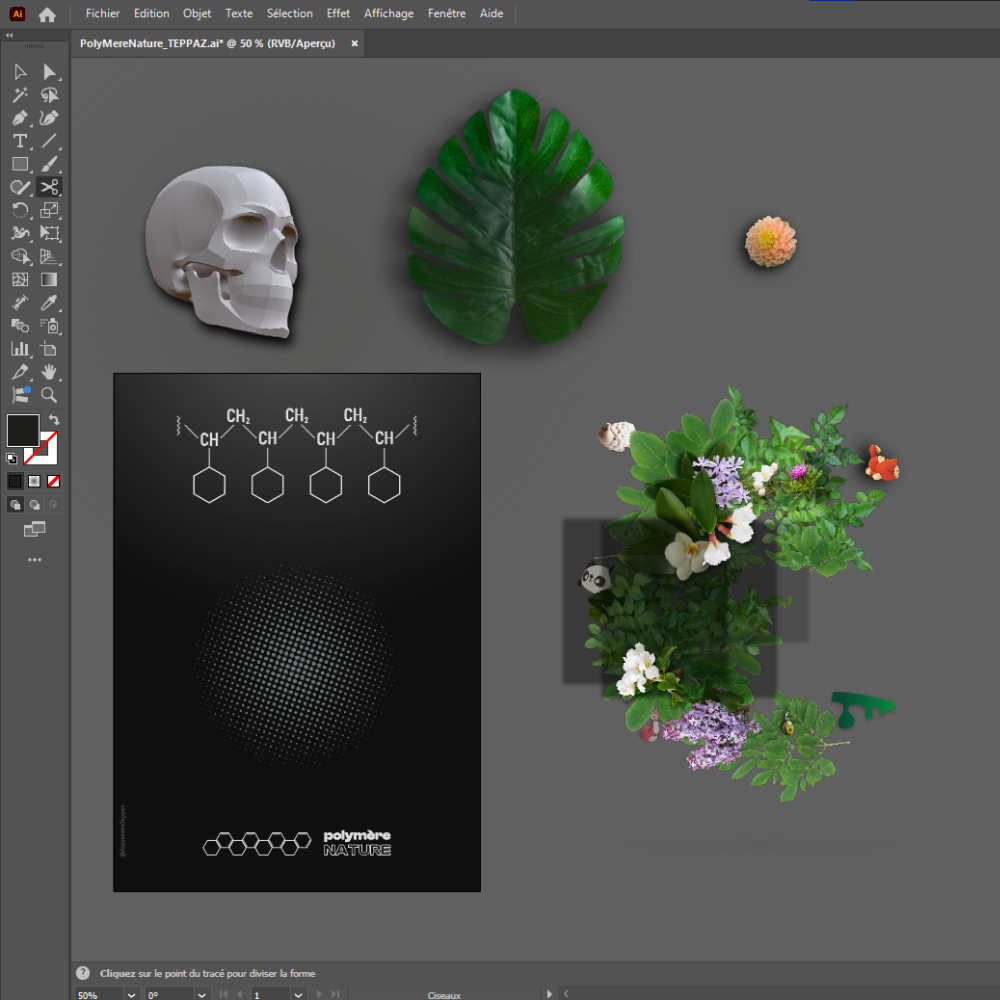Screen dimensions: 1000x1000
Task: Open the 50% zoom level dropdown
Action: (131, 994)
